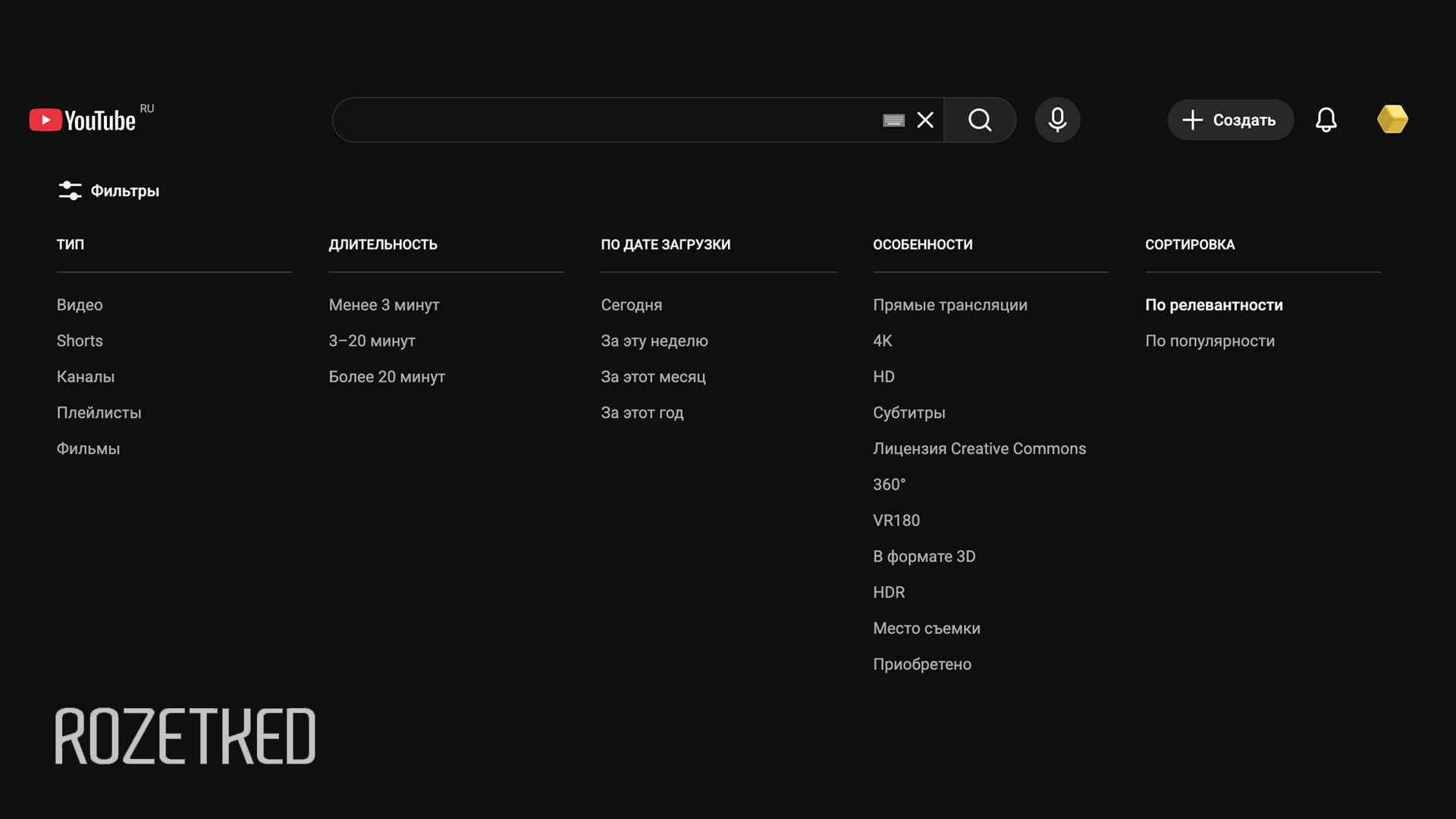Viewport: 1456px width, 819px height.
Task: Filter uploads by Сегодня
Action: point(631,305)
